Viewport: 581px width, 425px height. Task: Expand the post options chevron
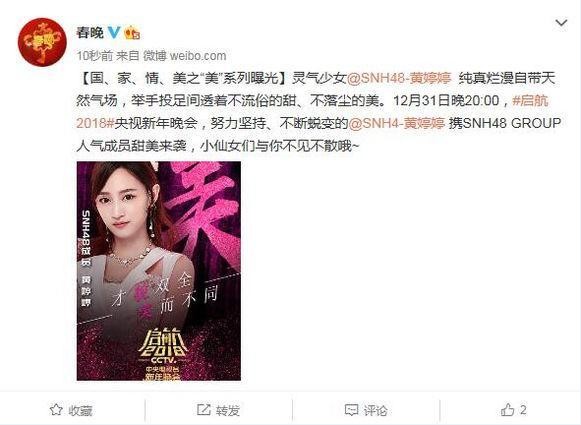[561, 23]
